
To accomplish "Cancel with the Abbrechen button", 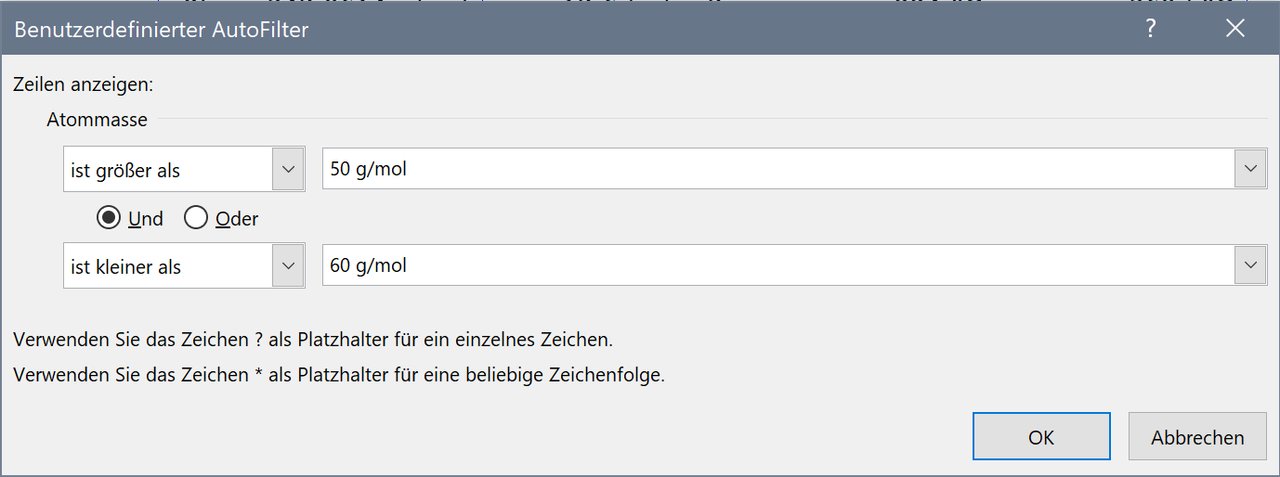I will (x=1197, y=437).
